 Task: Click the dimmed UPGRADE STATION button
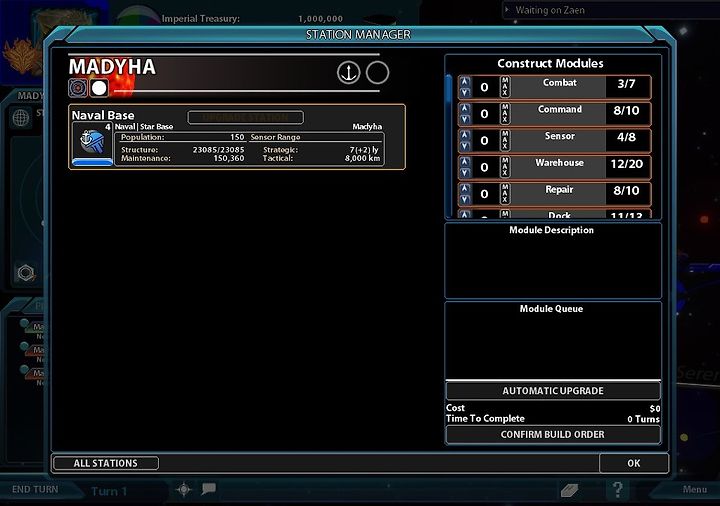[245, 118]
